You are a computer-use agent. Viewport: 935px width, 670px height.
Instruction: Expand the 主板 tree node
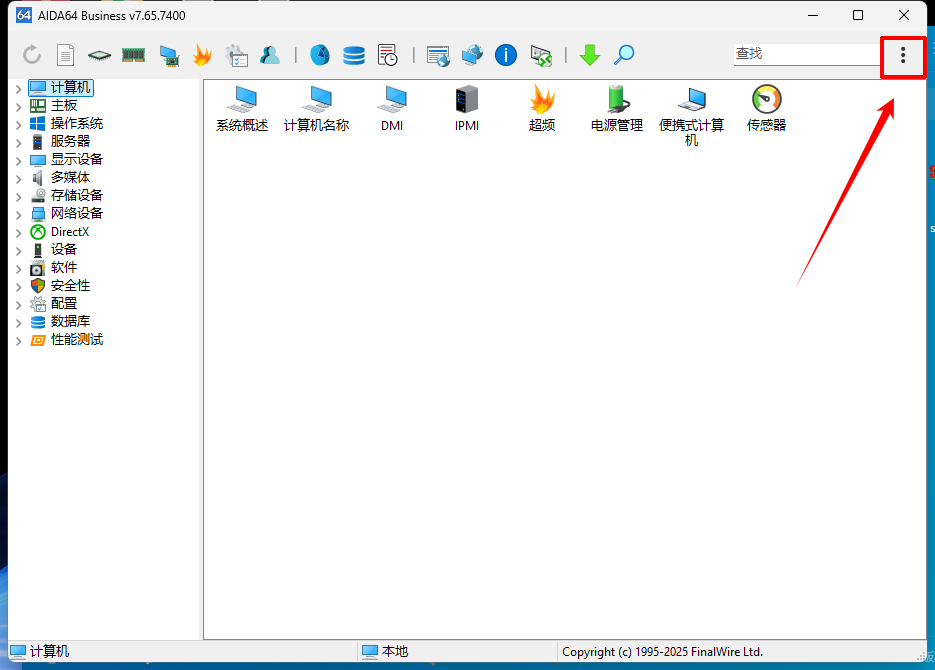click(18, 107)
